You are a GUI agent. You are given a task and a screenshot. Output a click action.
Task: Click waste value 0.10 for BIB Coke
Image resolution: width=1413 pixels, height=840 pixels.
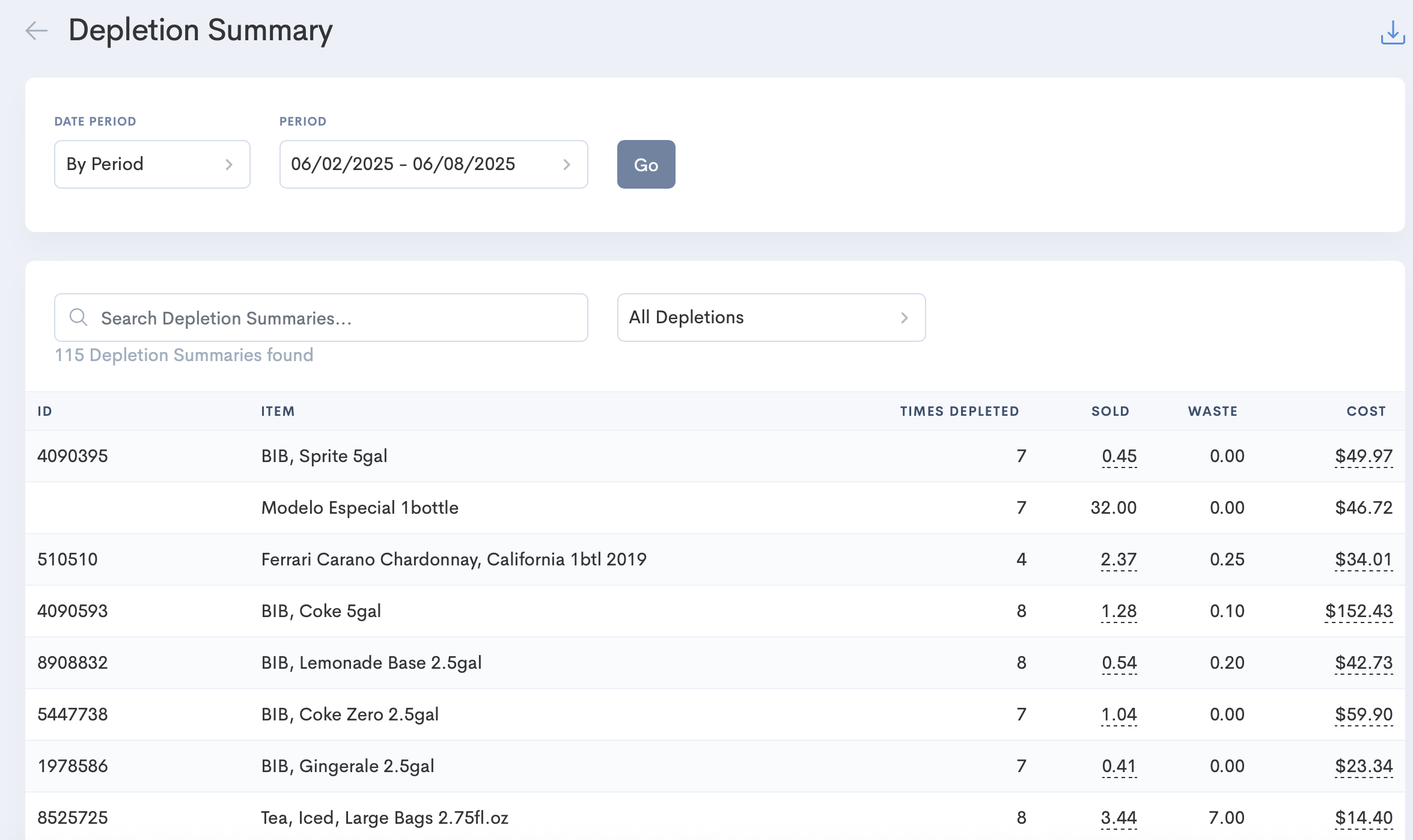coord(1227,611)
